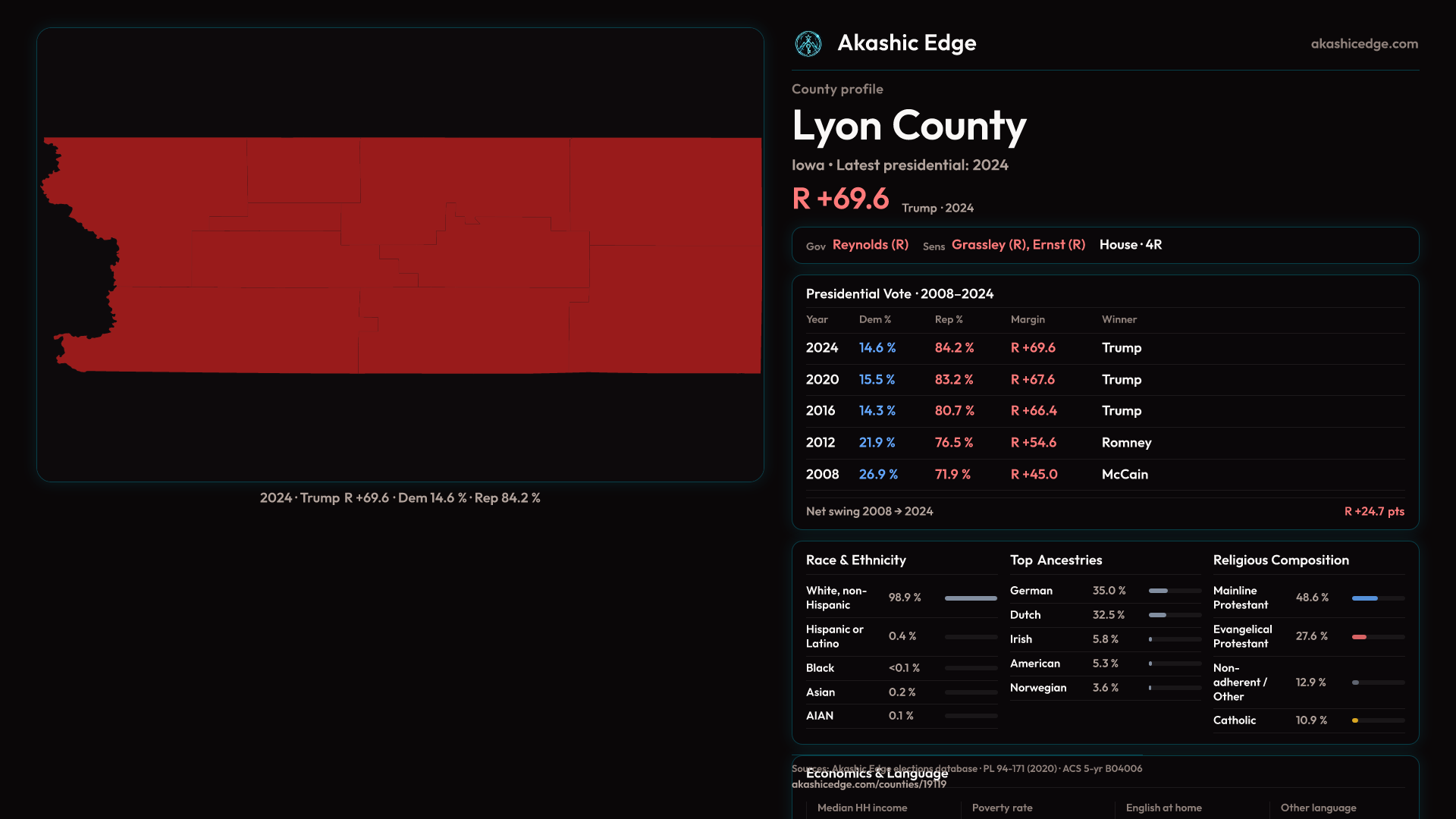Click the Lyon County heading
Image resolution: width=1456 pixels, height=819 pixels.
click(x=908, y=126)
